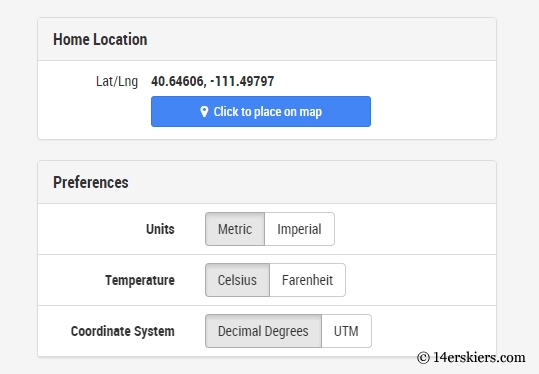Click the latitude value 40.64606
The image size is (539, 374).
tap(179, 81)
